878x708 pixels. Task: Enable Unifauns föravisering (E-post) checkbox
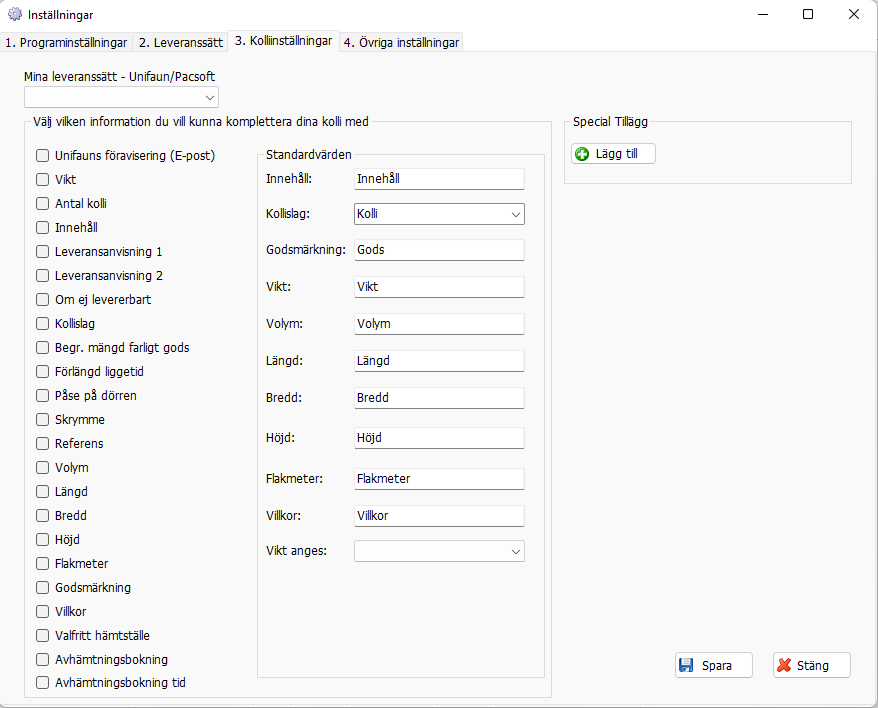[43, 156]
